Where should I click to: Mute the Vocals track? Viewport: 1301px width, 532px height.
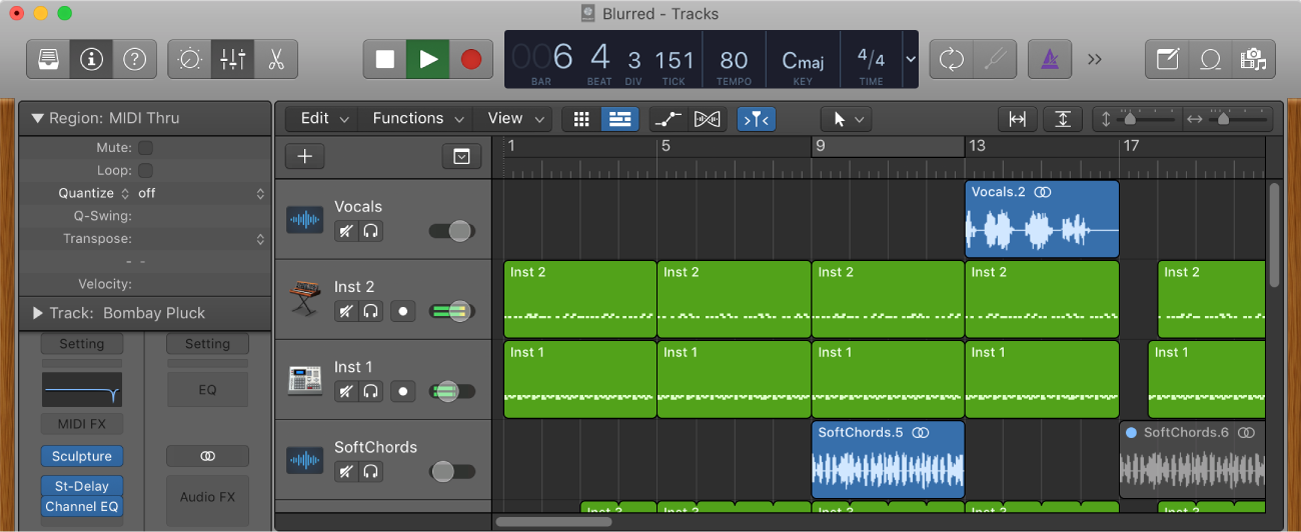click(x=346, y=231)
